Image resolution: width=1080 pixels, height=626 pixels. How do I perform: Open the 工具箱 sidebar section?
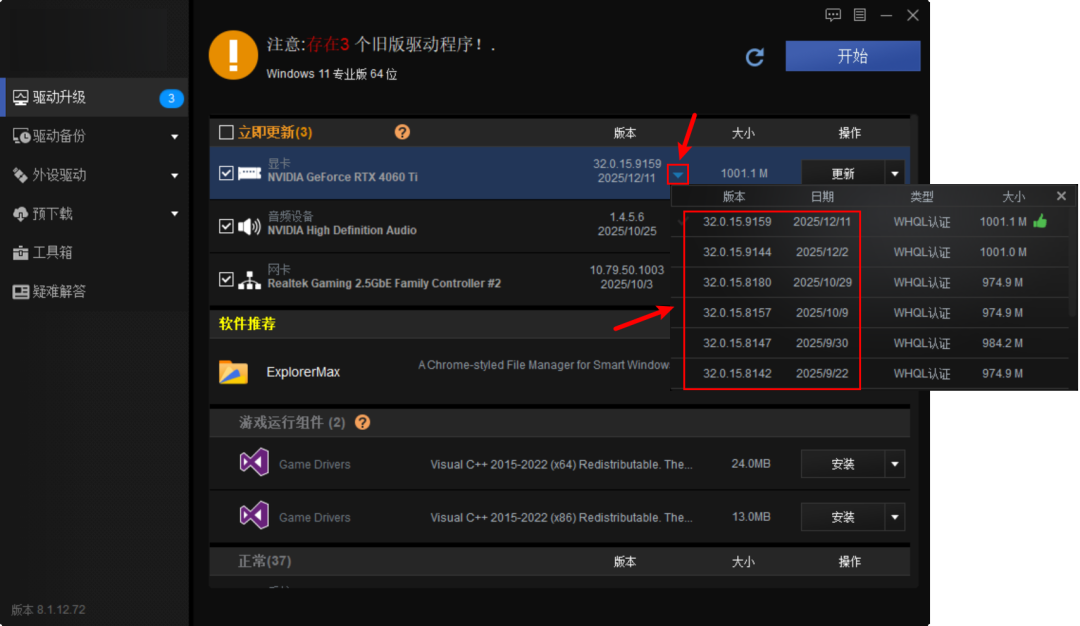pos(94,253)
